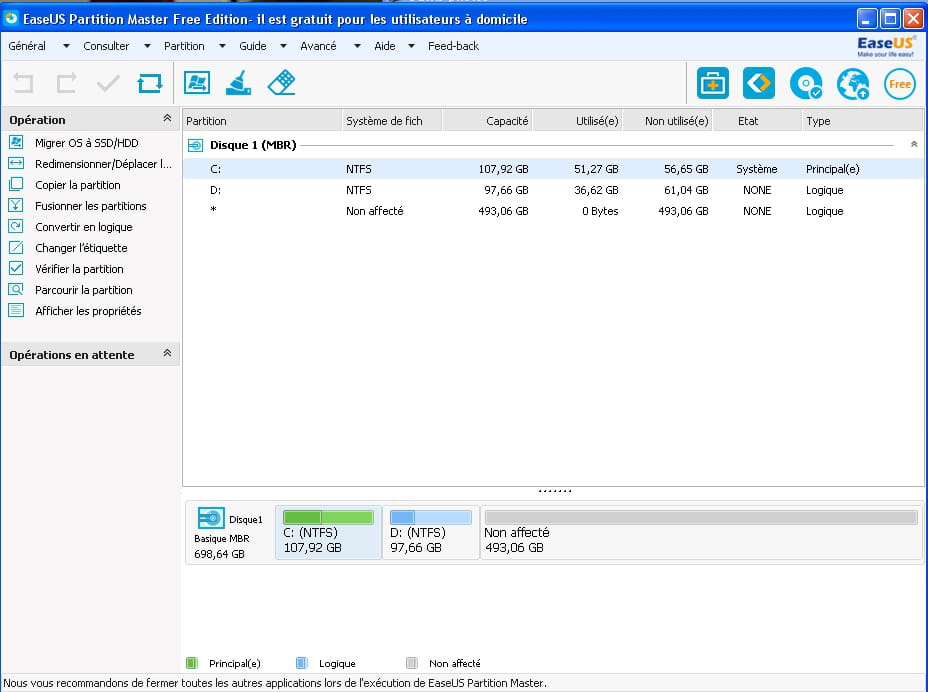Open the Feed-back menu item
The height and width of the screenshot is (692, 928).
(x=453, y=46)
